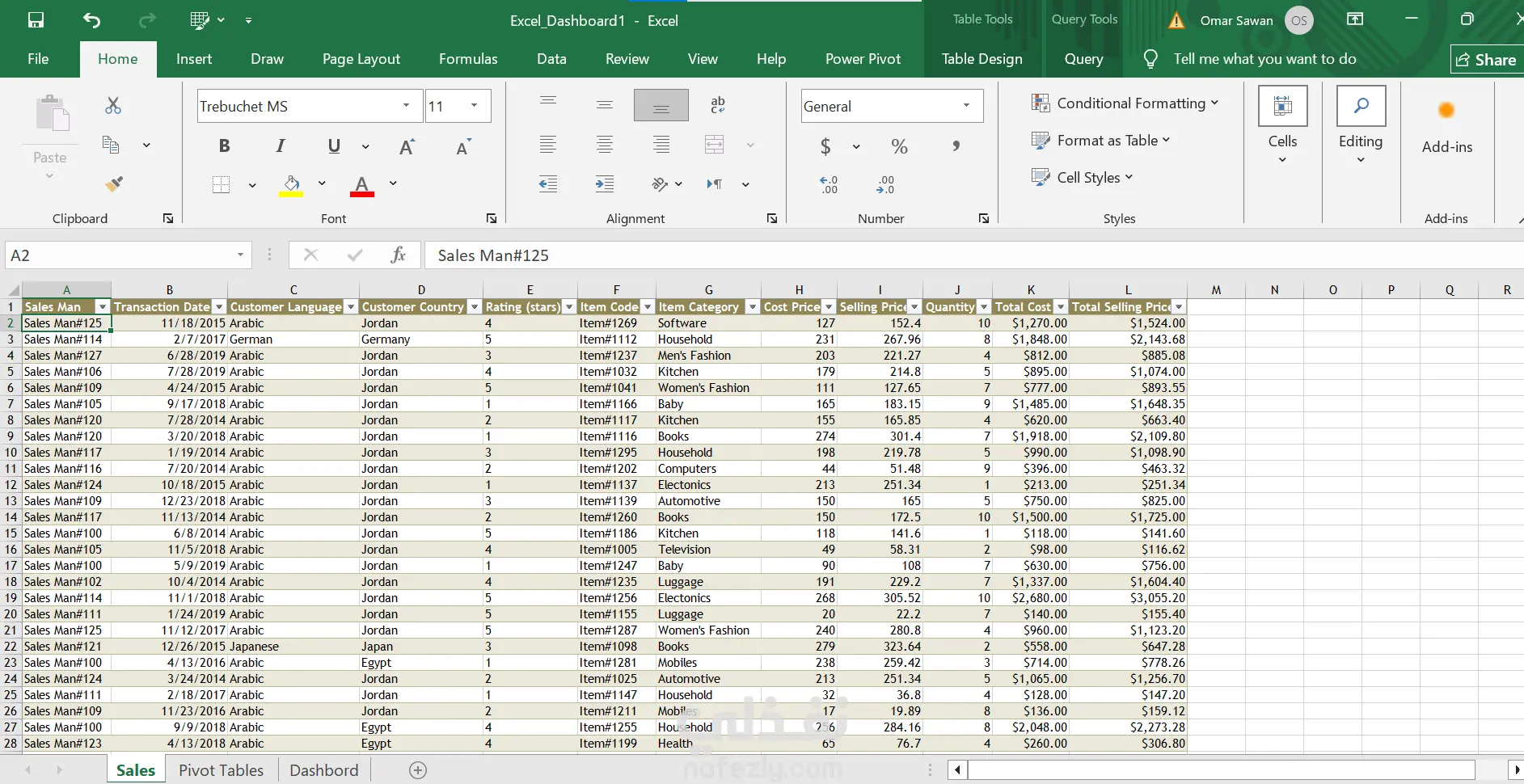Click the Share button

1486,60
